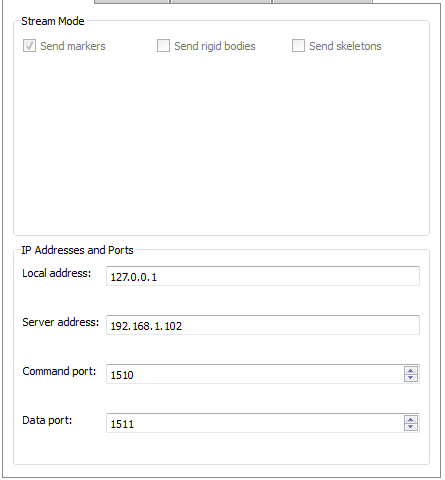The height and width of the screenshot is (480, 445).
Task: Increase Command port with up arrow
Action: [411, 370]
